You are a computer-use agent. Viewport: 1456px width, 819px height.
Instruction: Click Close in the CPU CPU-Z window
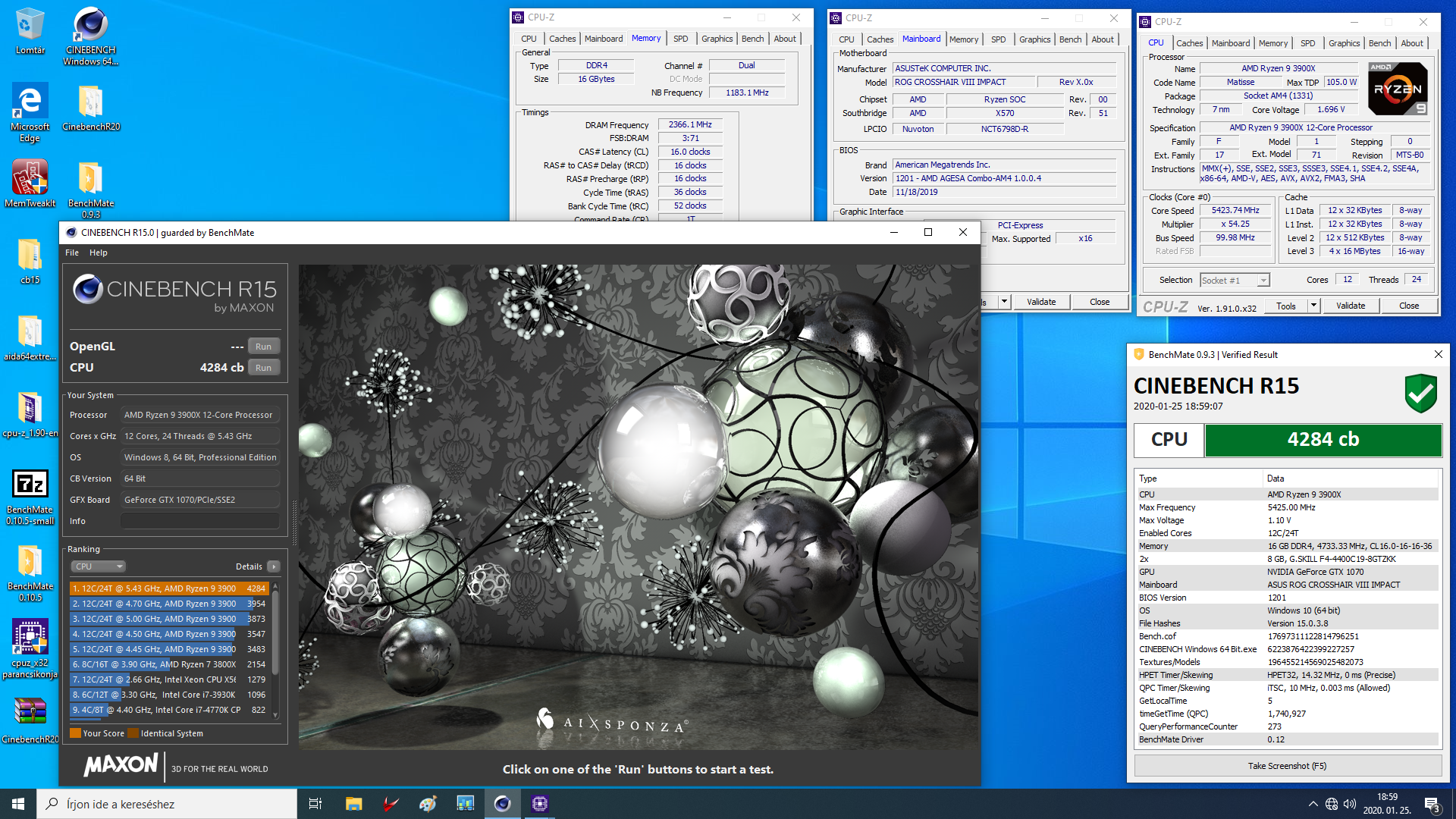tap(1408, 306)
